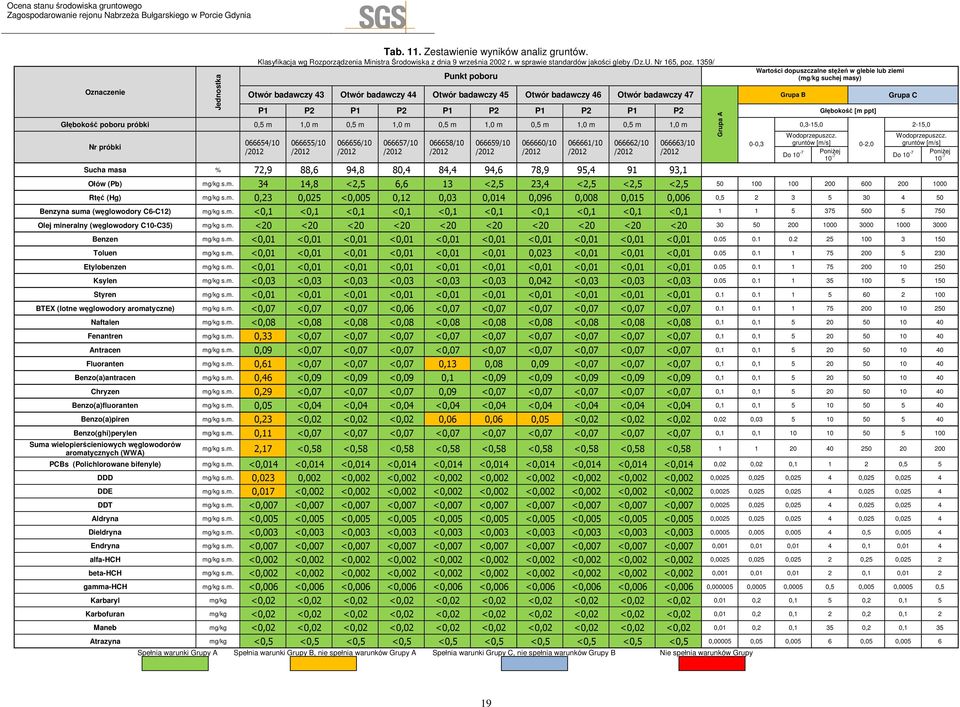Click the orange DDD value 0,023
The height and width of the screenshot is (707, 960).
pos(263,478)
